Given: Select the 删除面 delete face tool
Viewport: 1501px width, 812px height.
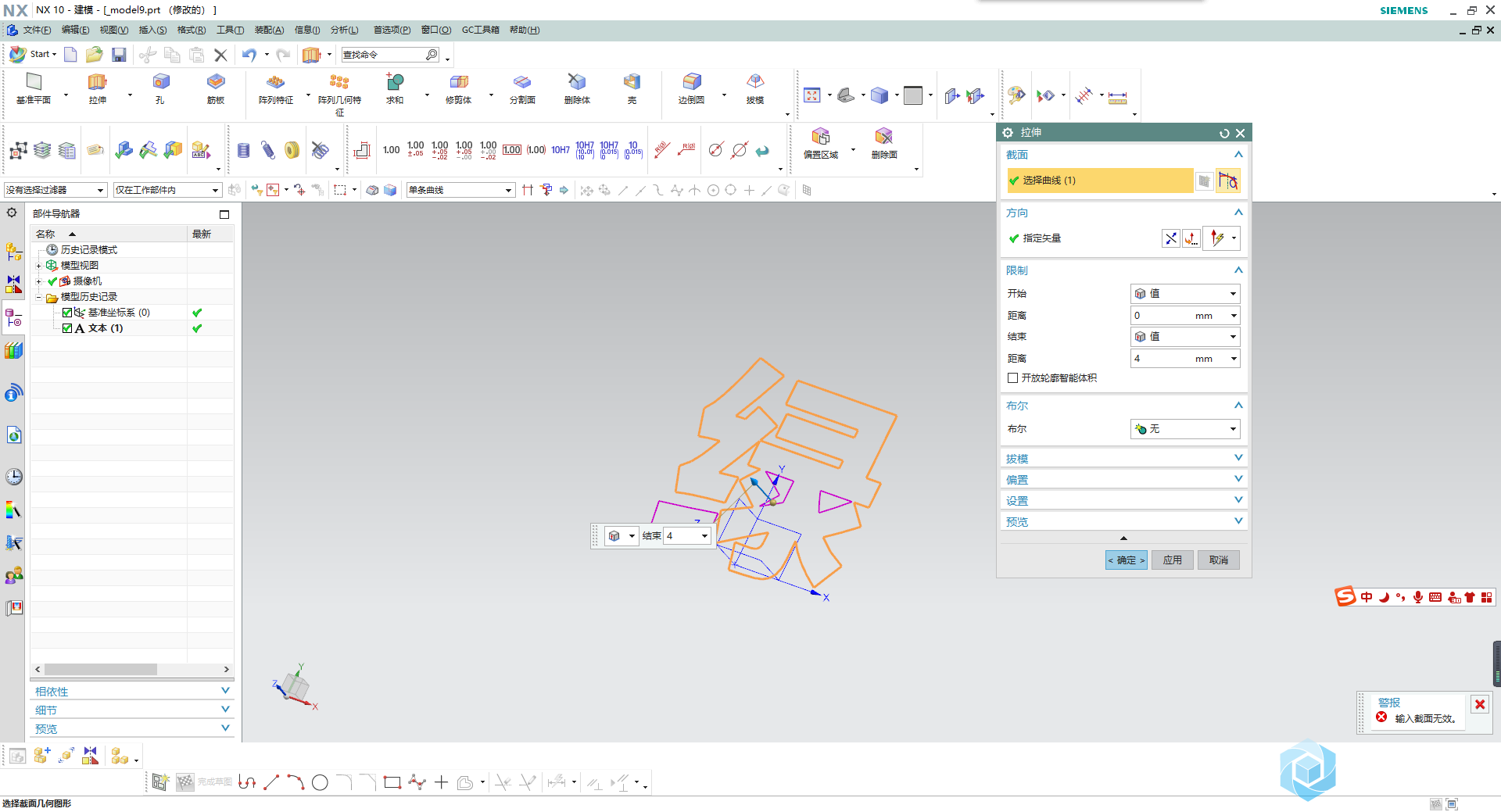Looking at the screenshot, I should 884,143.
